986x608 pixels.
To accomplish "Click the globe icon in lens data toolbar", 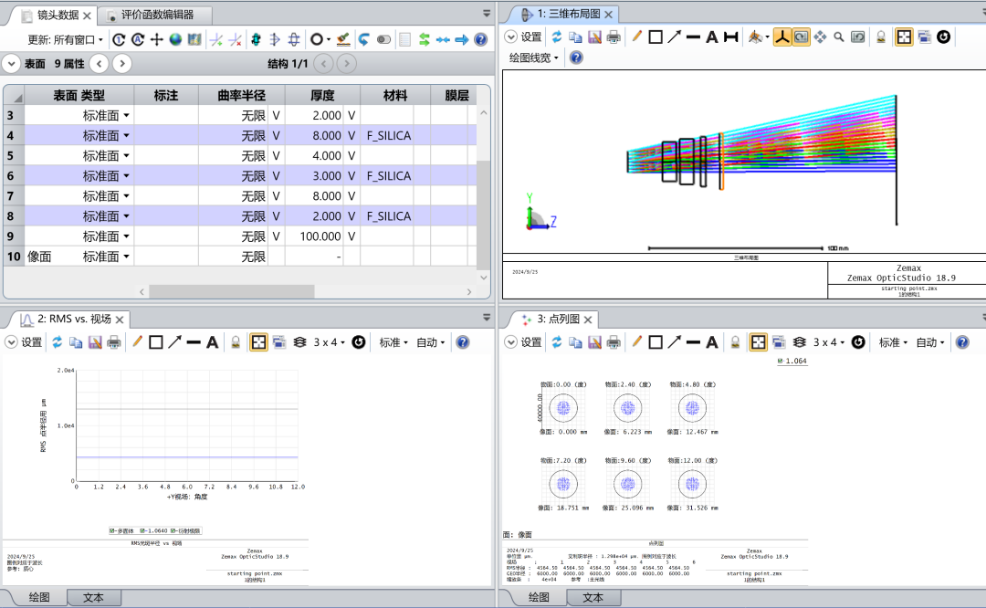I will [175, 40].
